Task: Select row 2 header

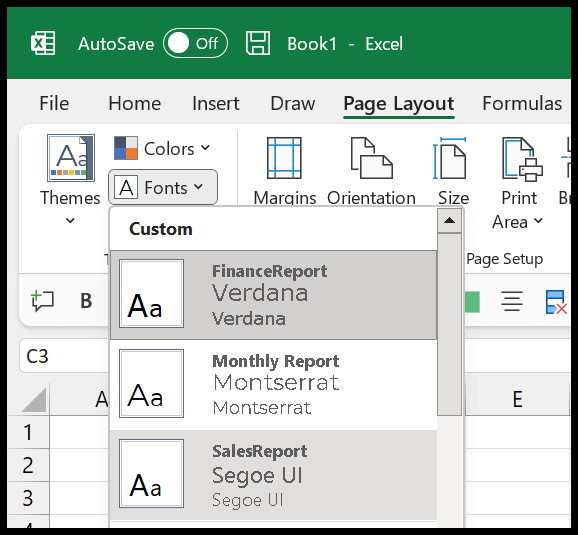Action: [28, 465]
